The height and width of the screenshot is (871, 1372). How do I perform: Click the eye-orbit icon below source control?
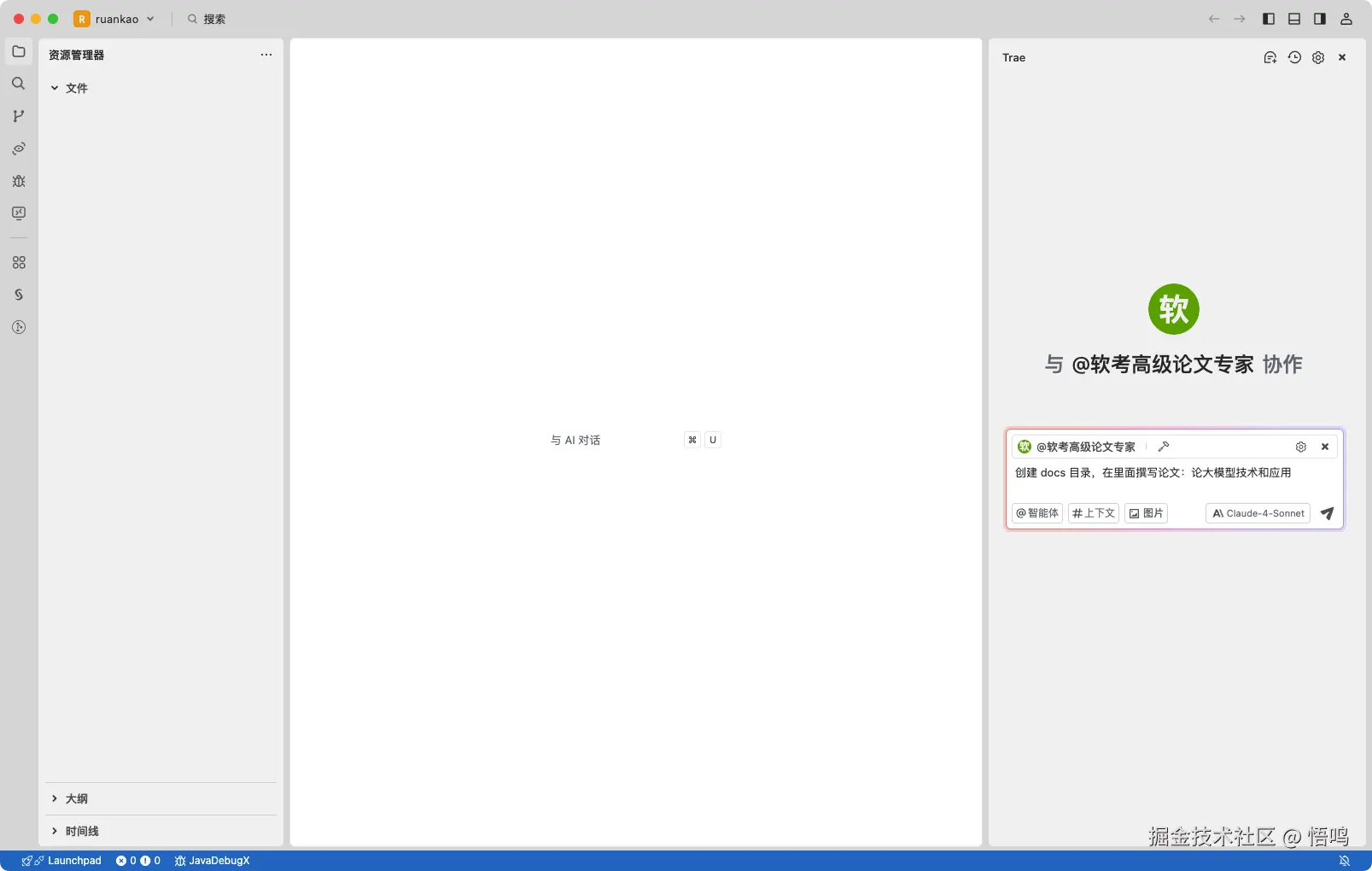(19, 149)
